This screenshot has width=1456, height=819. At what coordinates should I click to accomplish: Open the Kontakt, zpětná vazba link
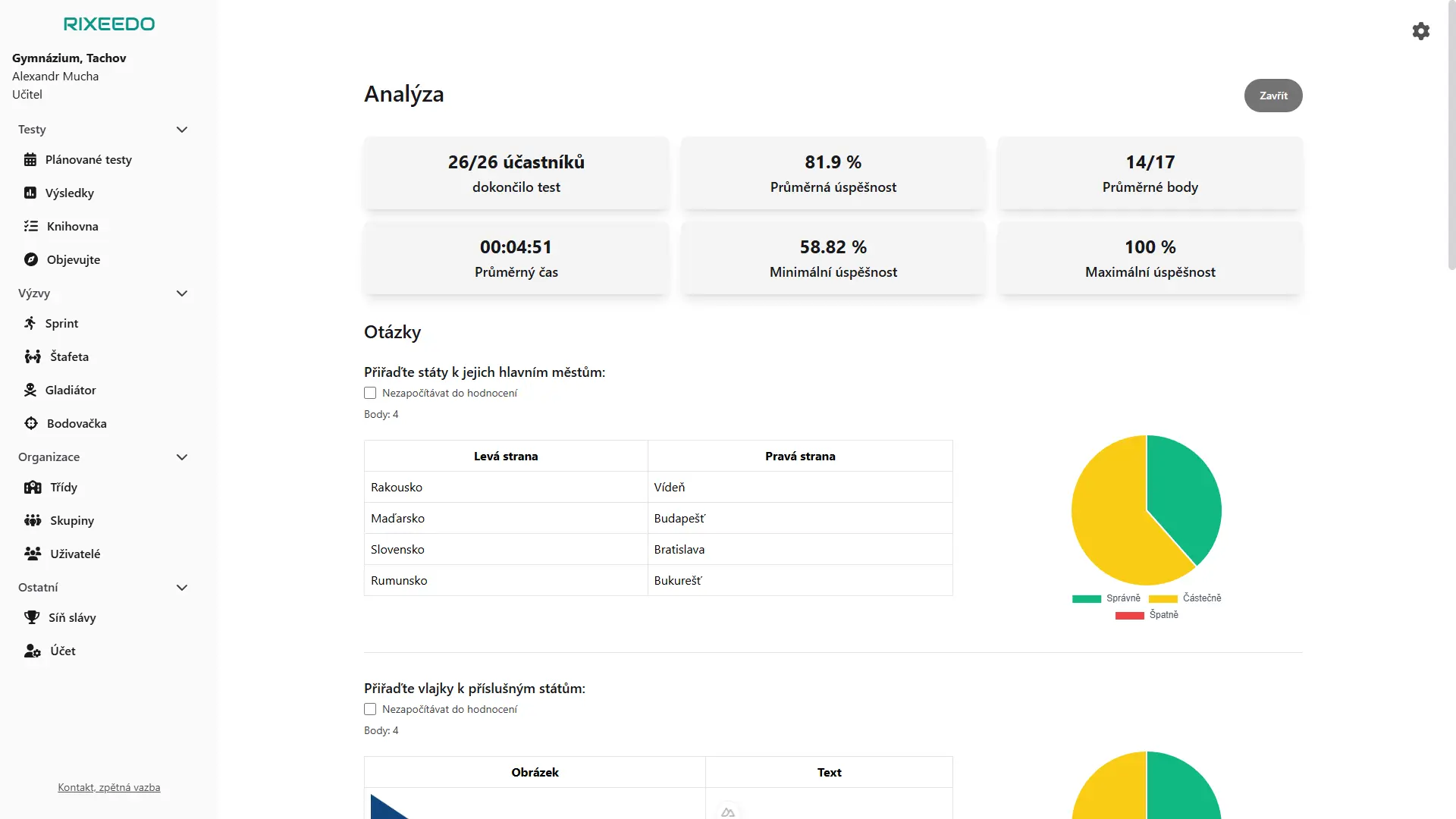point(109,788)
